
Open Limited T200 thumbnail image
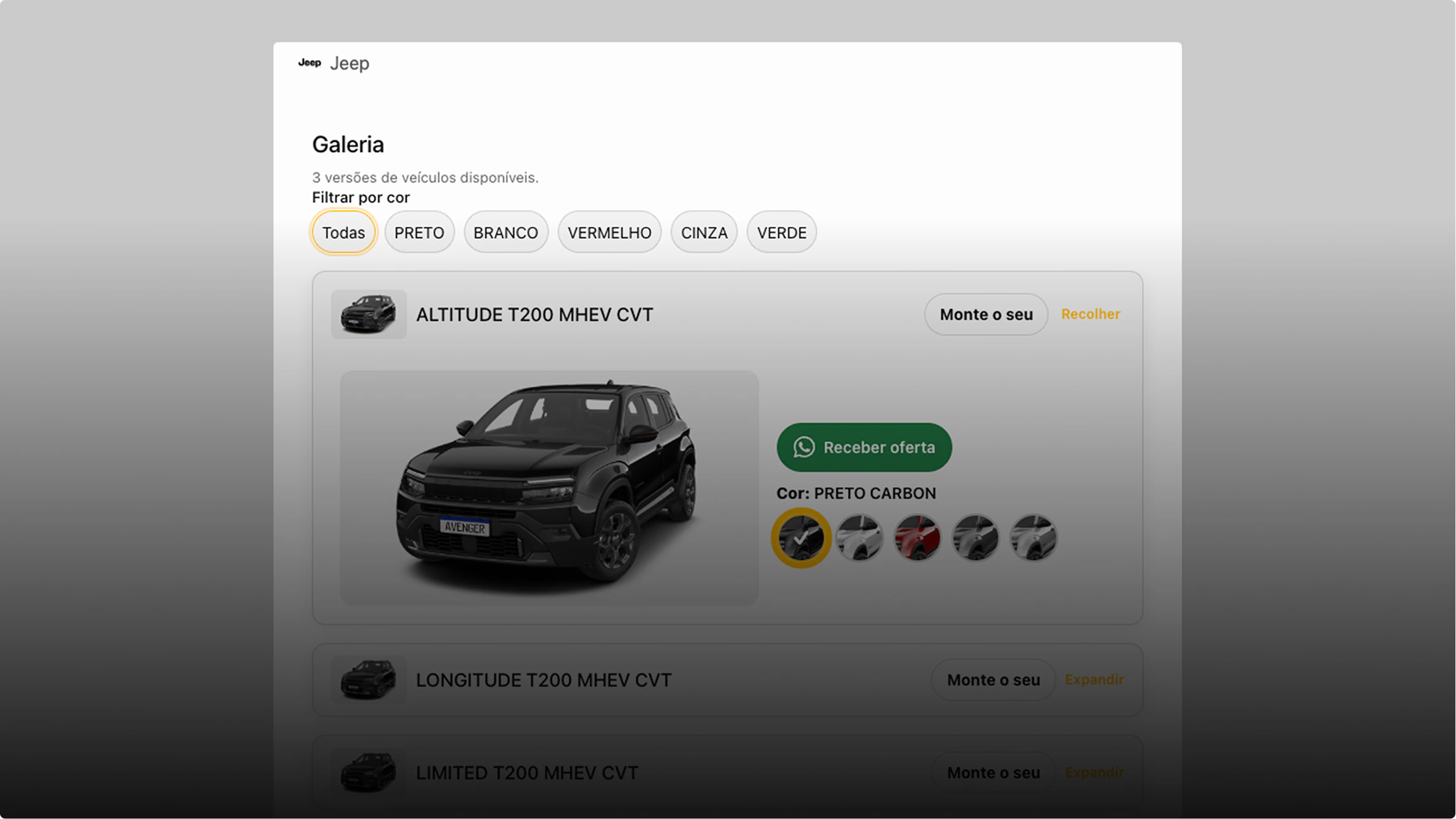click(x=369, y=773)
